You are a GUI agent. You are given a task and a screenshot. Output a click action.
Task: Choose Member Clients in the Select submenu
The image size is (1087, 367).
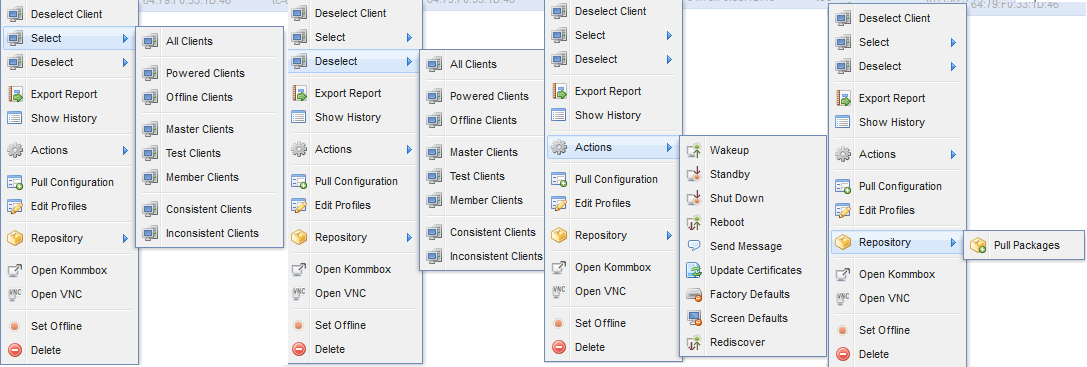click(x=202, y=178)
